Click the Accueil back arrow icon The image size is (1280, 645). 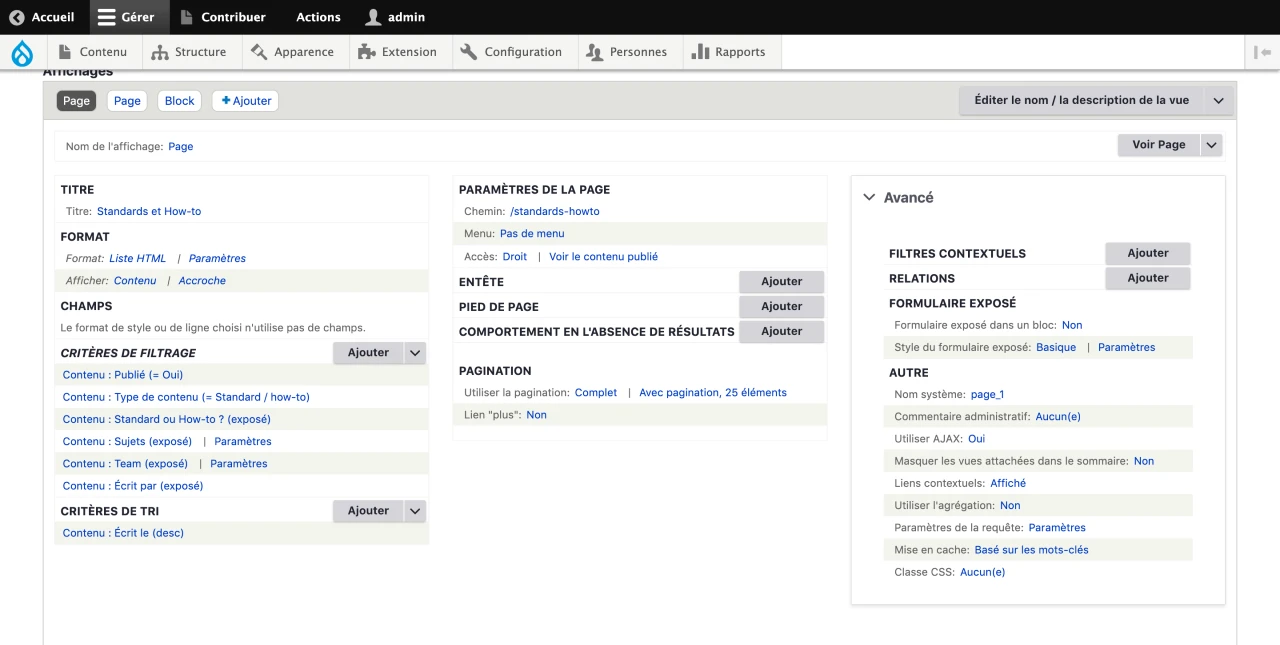coord(16,17)
